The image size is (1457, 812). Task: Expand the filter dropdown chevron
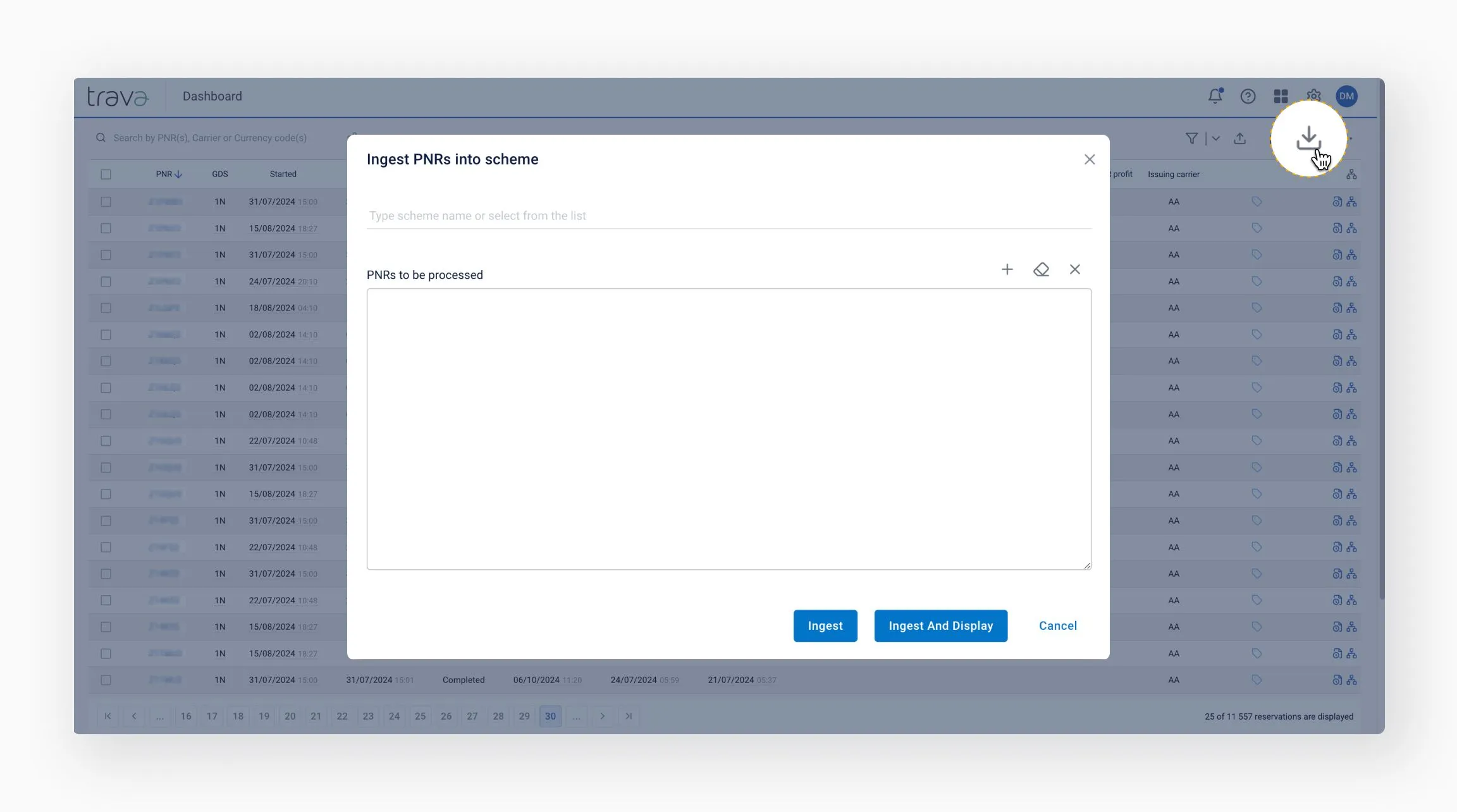(x=1215, y=138)
